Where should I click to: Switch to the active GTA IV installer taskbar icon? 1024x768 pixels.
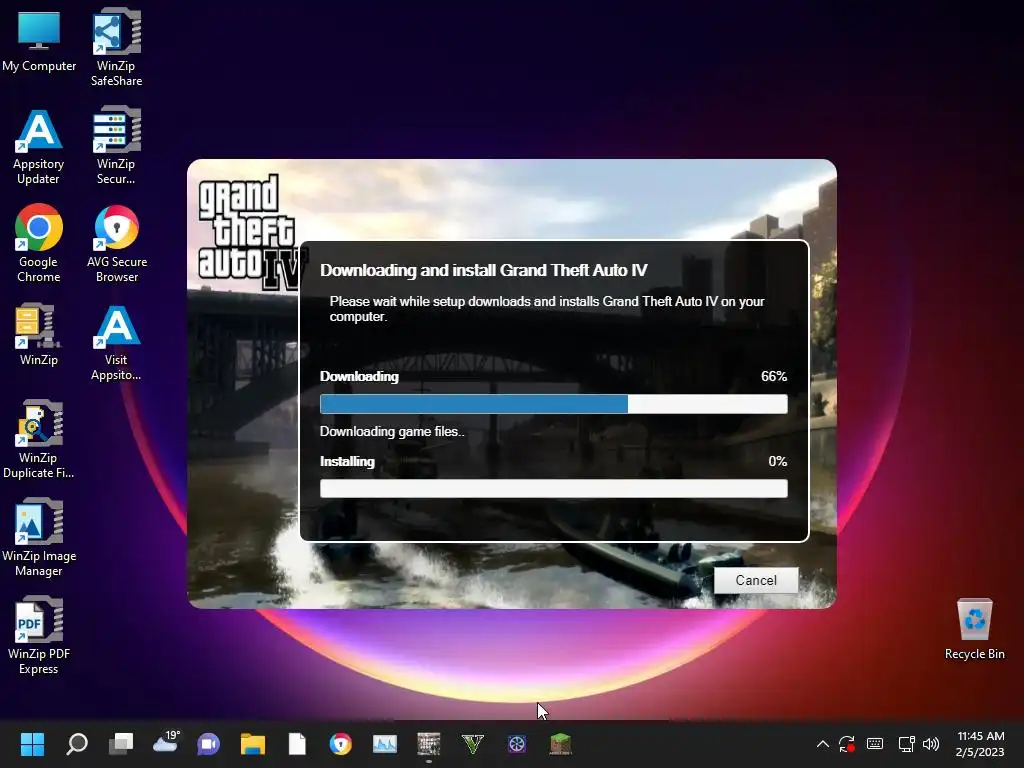tap(429, 744)
